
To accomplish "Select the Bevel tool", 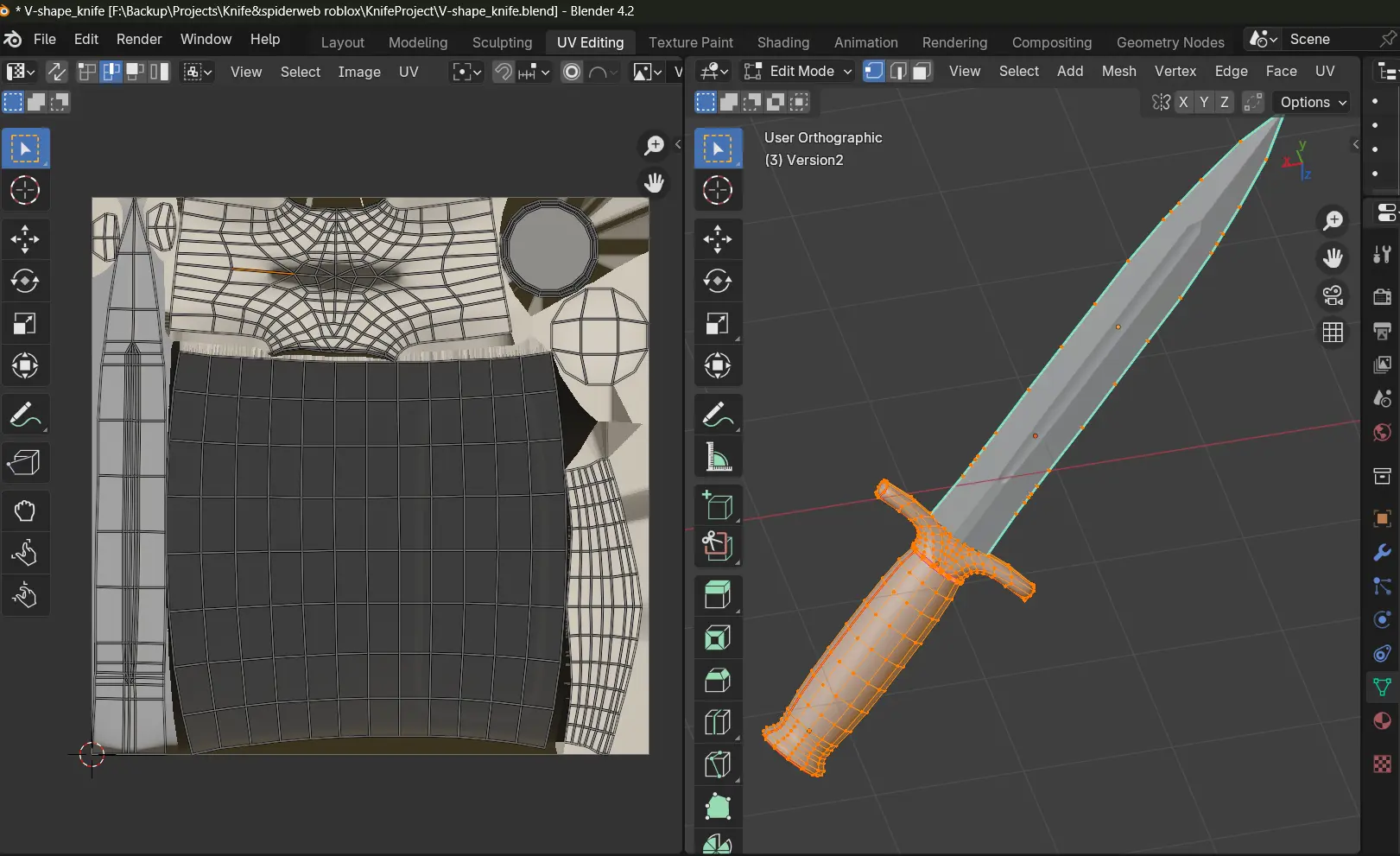I will (x=718, y=681).
